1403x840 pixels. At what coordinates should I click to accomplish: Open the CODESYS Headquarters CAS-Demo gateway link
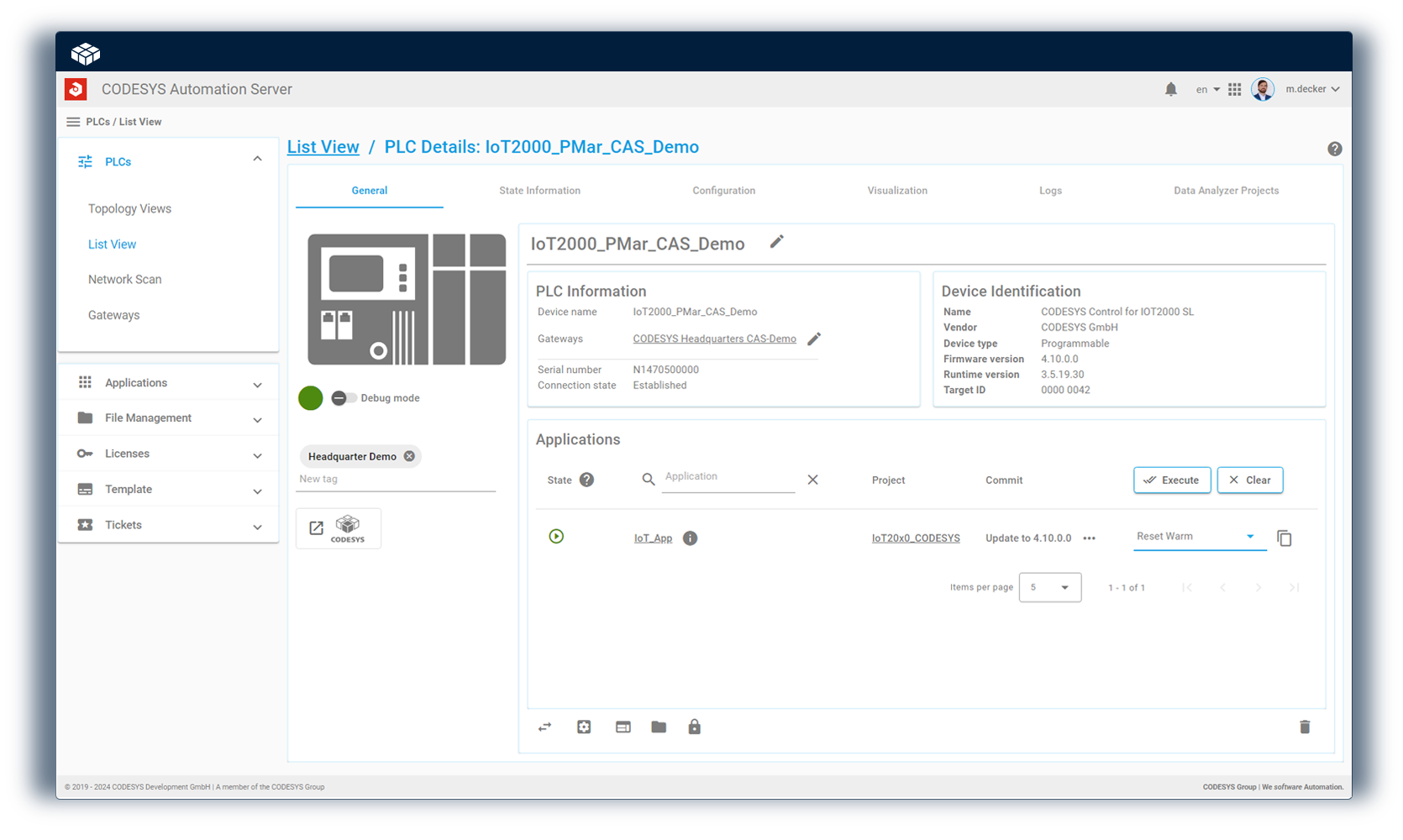pos(714,339)
